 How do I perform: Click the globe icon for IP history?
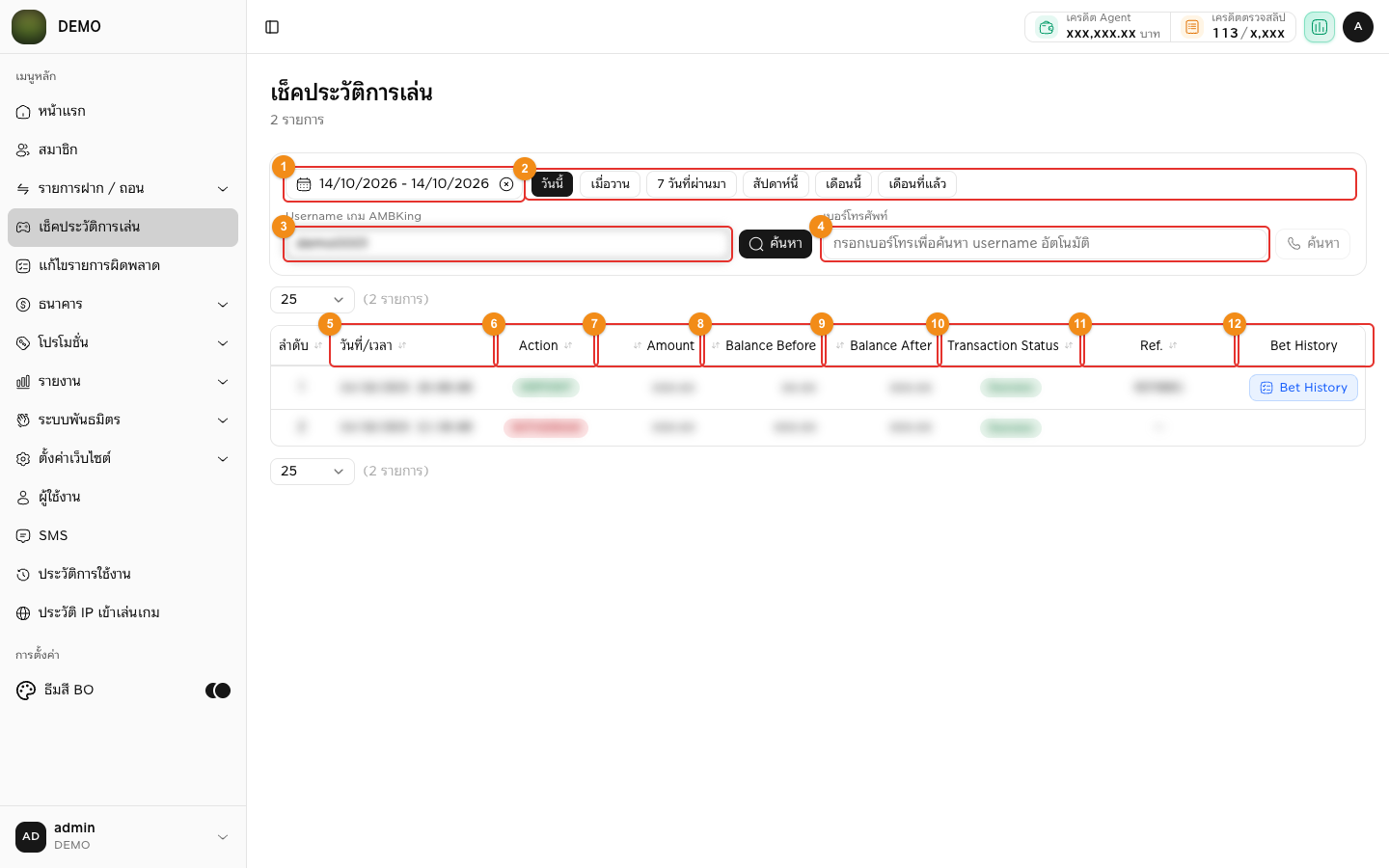23,613
